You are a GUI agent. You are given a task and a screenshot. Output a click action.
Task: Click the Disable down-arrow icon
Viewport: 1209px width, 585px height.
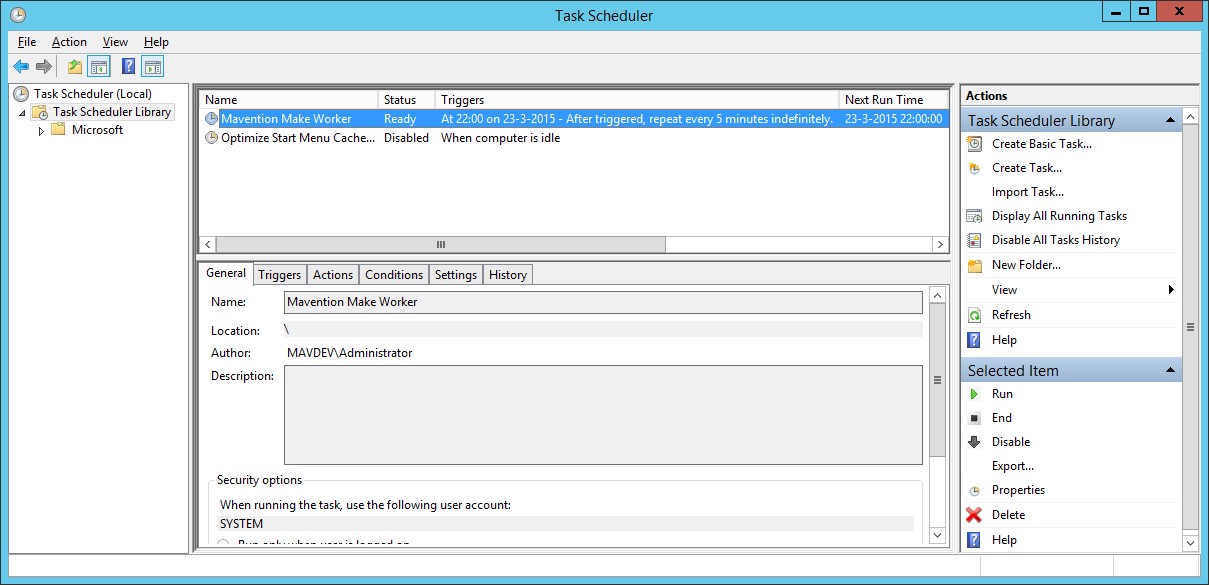(x=974, y=442)
